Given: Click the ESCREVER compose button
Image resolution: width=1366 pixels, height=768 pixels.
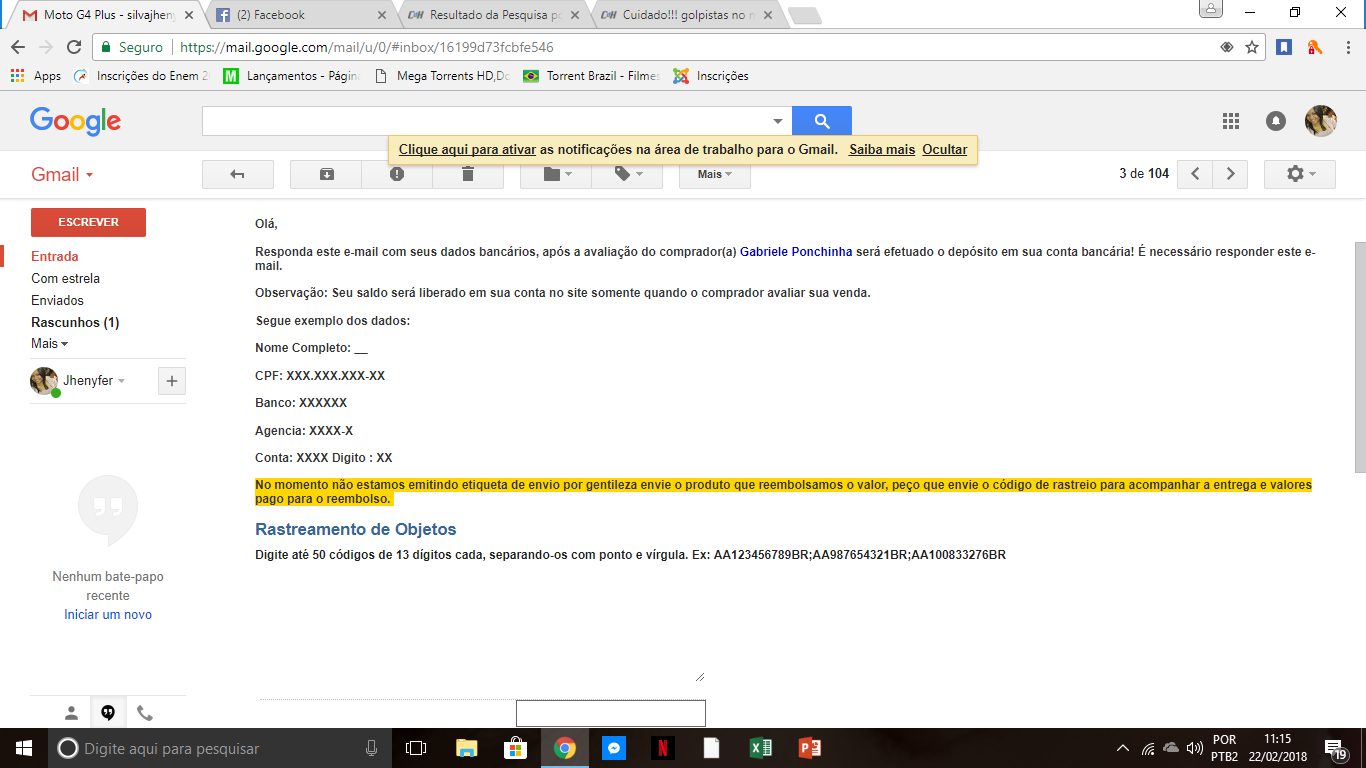Looking at the screenshot, I should [88, 222].
